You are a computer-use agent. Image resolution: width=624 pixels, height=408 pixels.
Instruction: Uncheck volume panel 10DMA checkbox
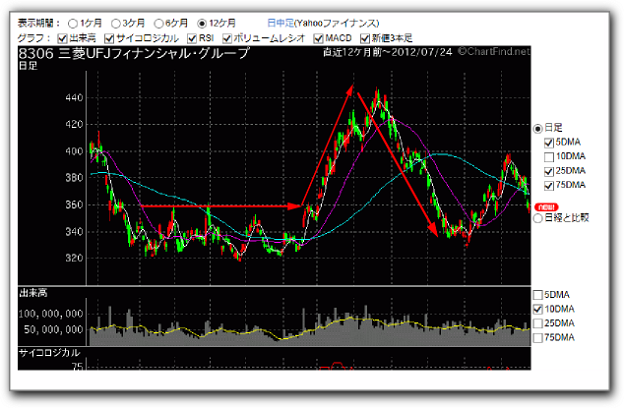tap(538, 309)
